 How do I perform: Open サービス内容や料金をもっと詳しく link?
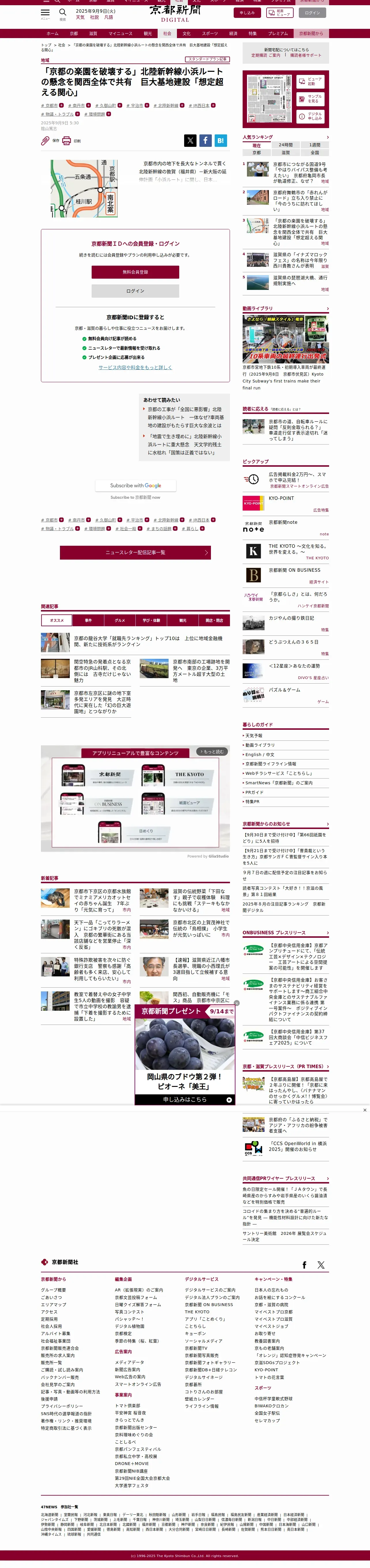pos(135,368)
